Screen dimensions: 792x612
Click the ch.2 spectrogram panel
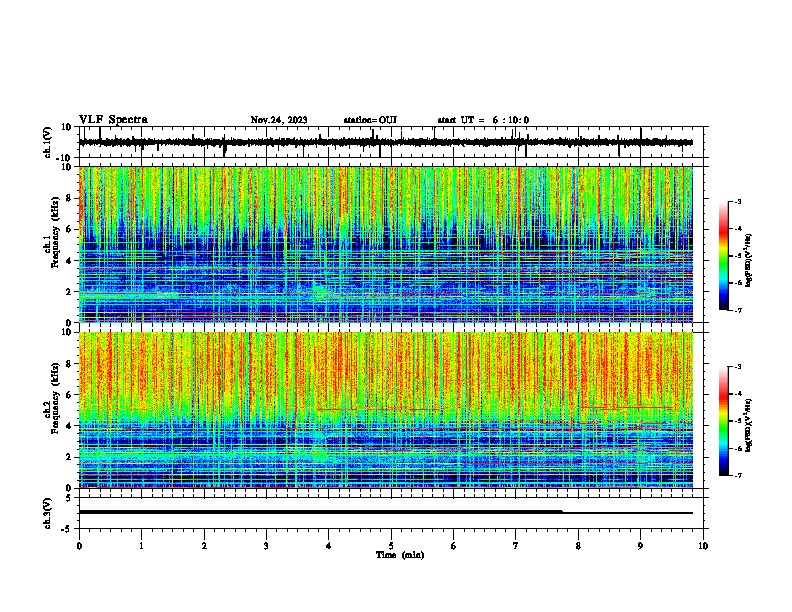(x=385, y=410)
